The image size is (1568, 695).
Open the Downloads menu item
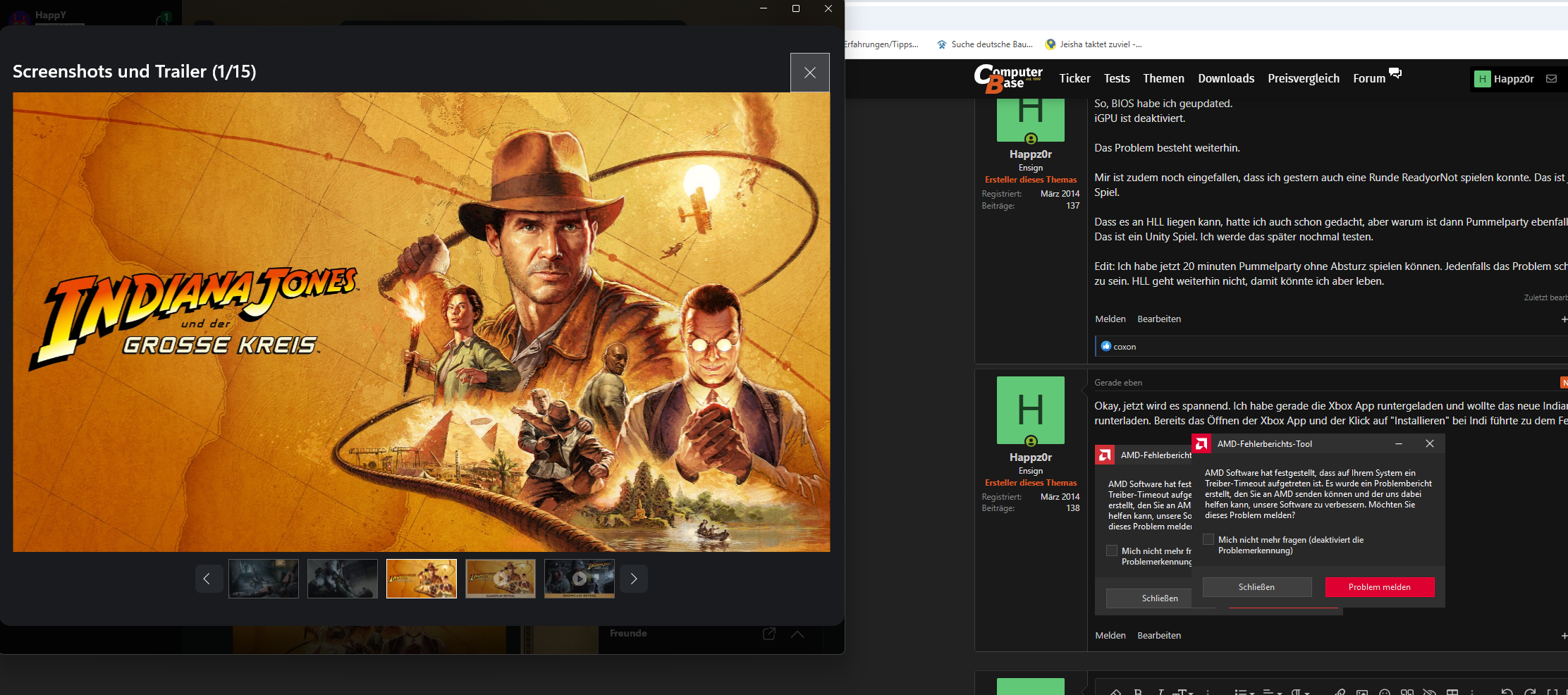(x=1226, y=78)
